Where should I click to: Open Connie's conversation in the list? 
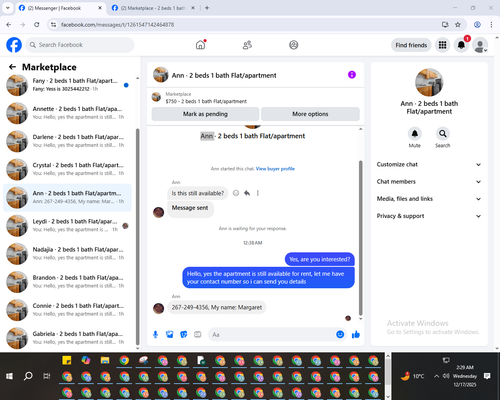coord(67,310)
